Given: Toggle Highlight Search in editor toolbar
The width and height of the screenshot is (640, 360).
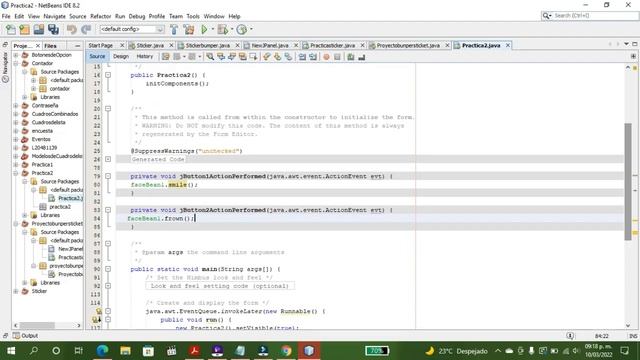Looking at the screenshot, I should 242,57.
